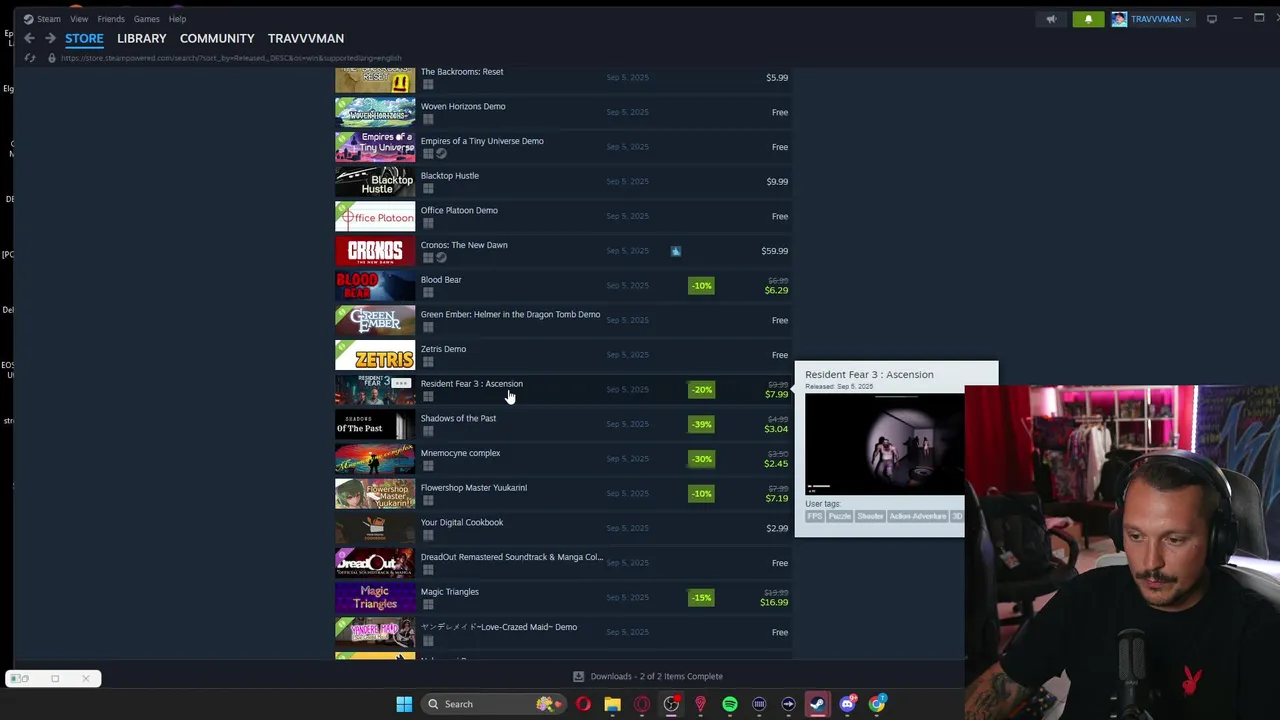Open Resident Fear 3 : Ascension listing
Screen dimensions: 1280x720
click(562, 389)
